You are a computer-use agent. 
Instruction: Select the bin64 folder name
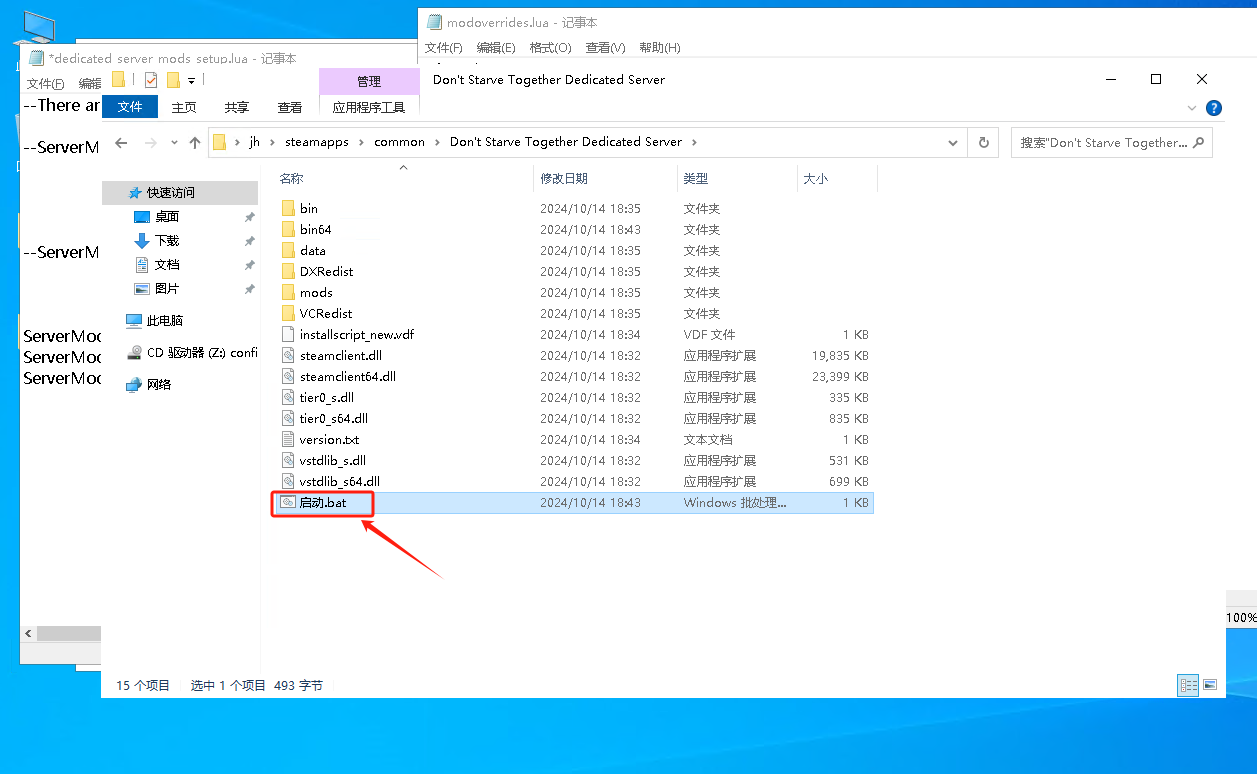point(316,230)
